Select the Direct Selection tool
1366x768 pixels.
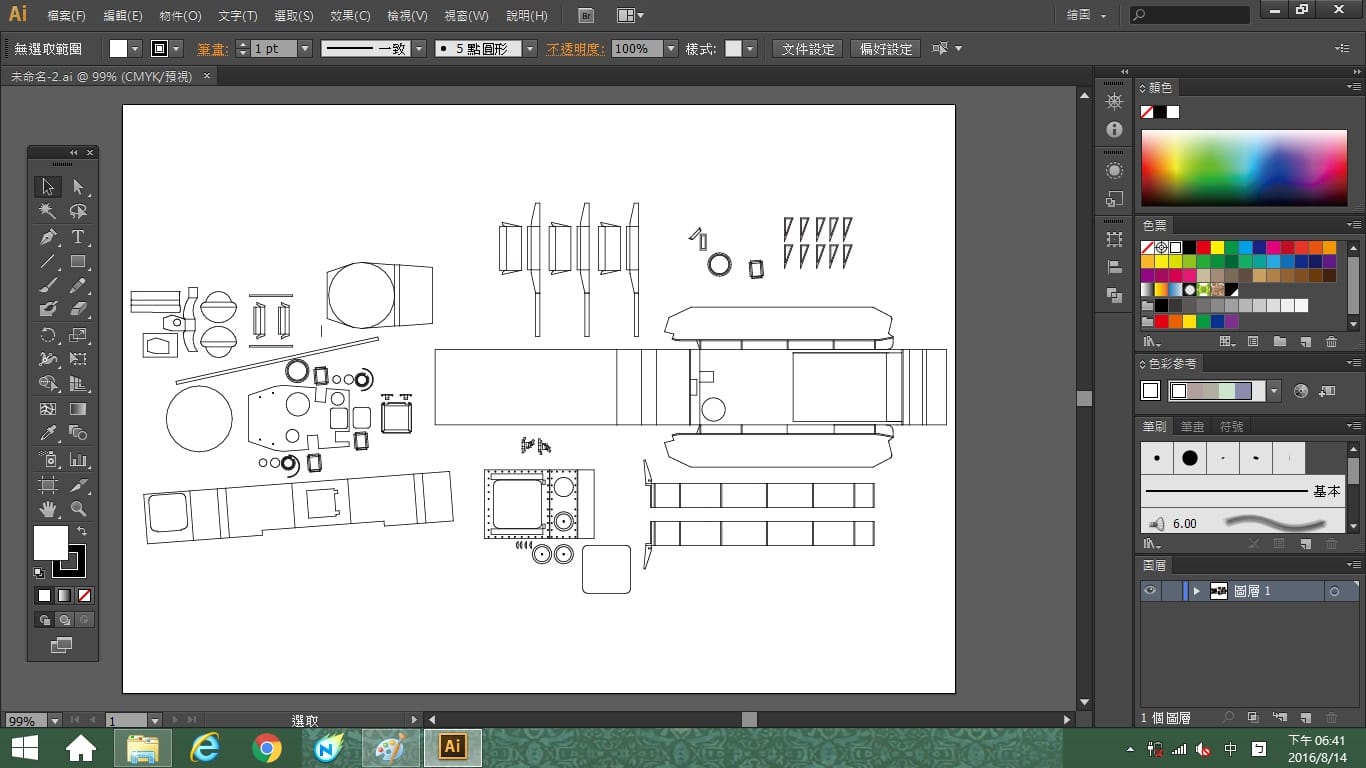pyautogui.click(x=78, y=187)
